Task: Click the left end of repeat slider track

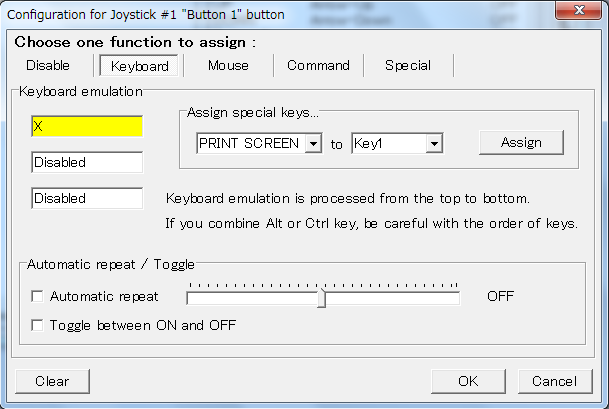Action: 192,297
